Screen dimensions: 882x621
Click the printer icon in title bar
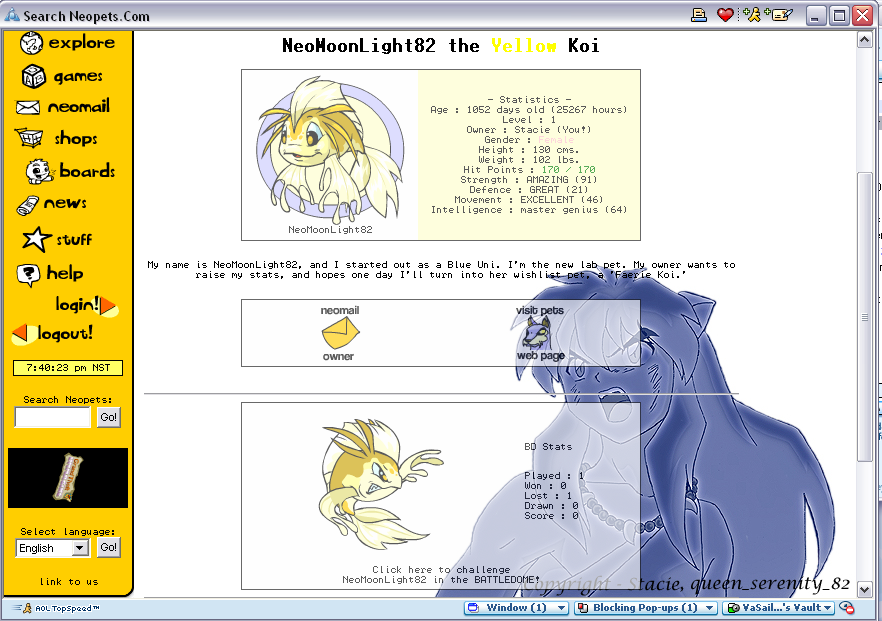(699, 15)
